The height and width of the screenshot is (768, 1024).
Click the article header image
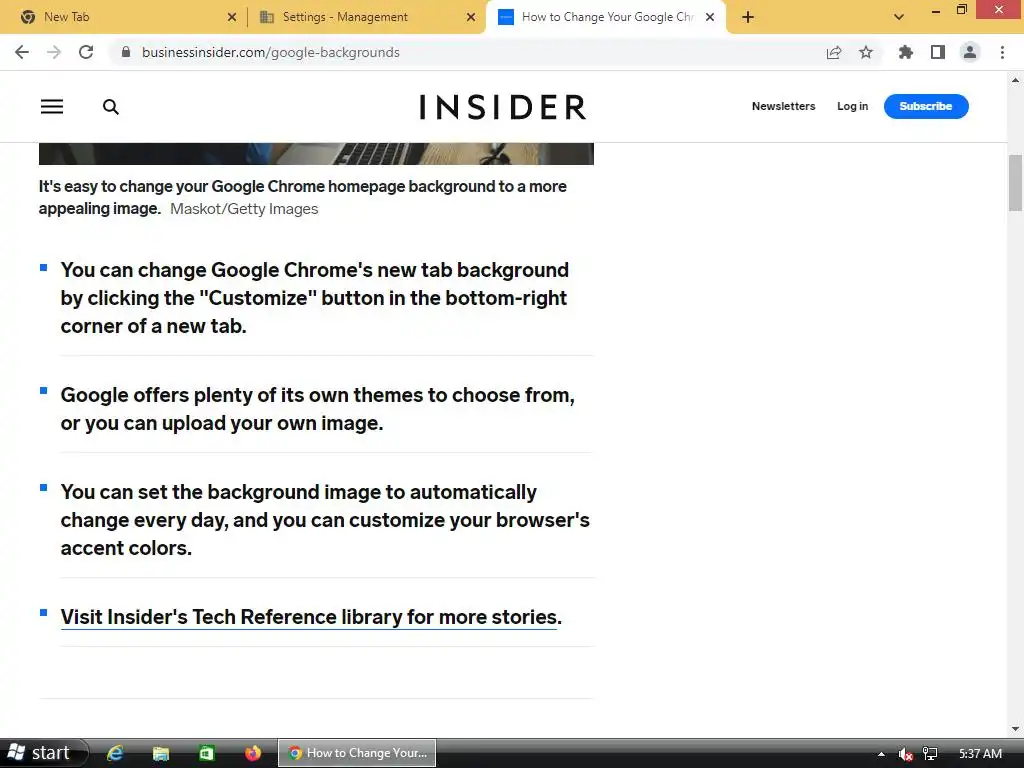316,153
